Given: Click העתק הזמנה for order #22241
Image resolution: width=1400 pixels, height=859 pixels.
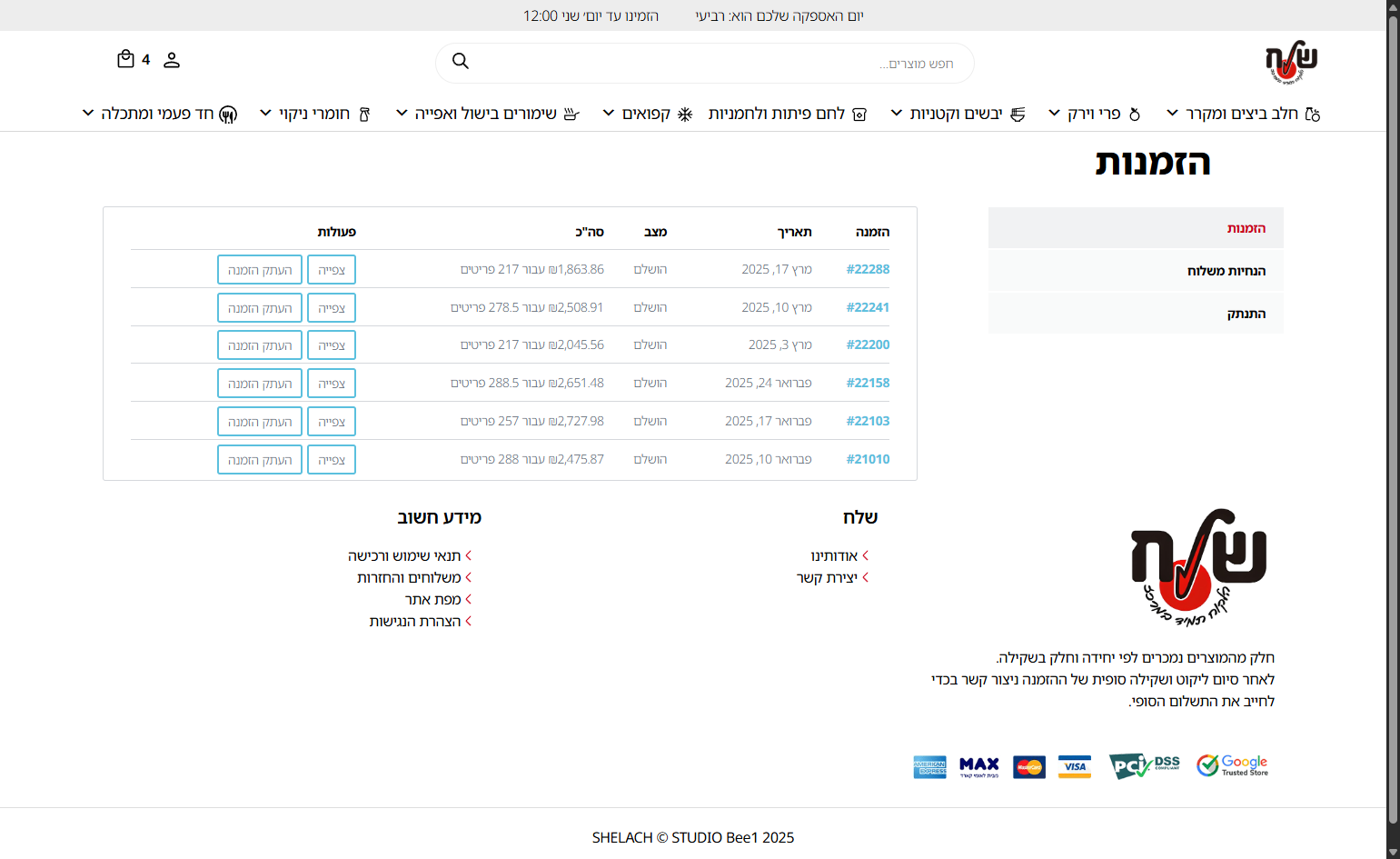Looking at the screenshot, I should coord(260,308).
